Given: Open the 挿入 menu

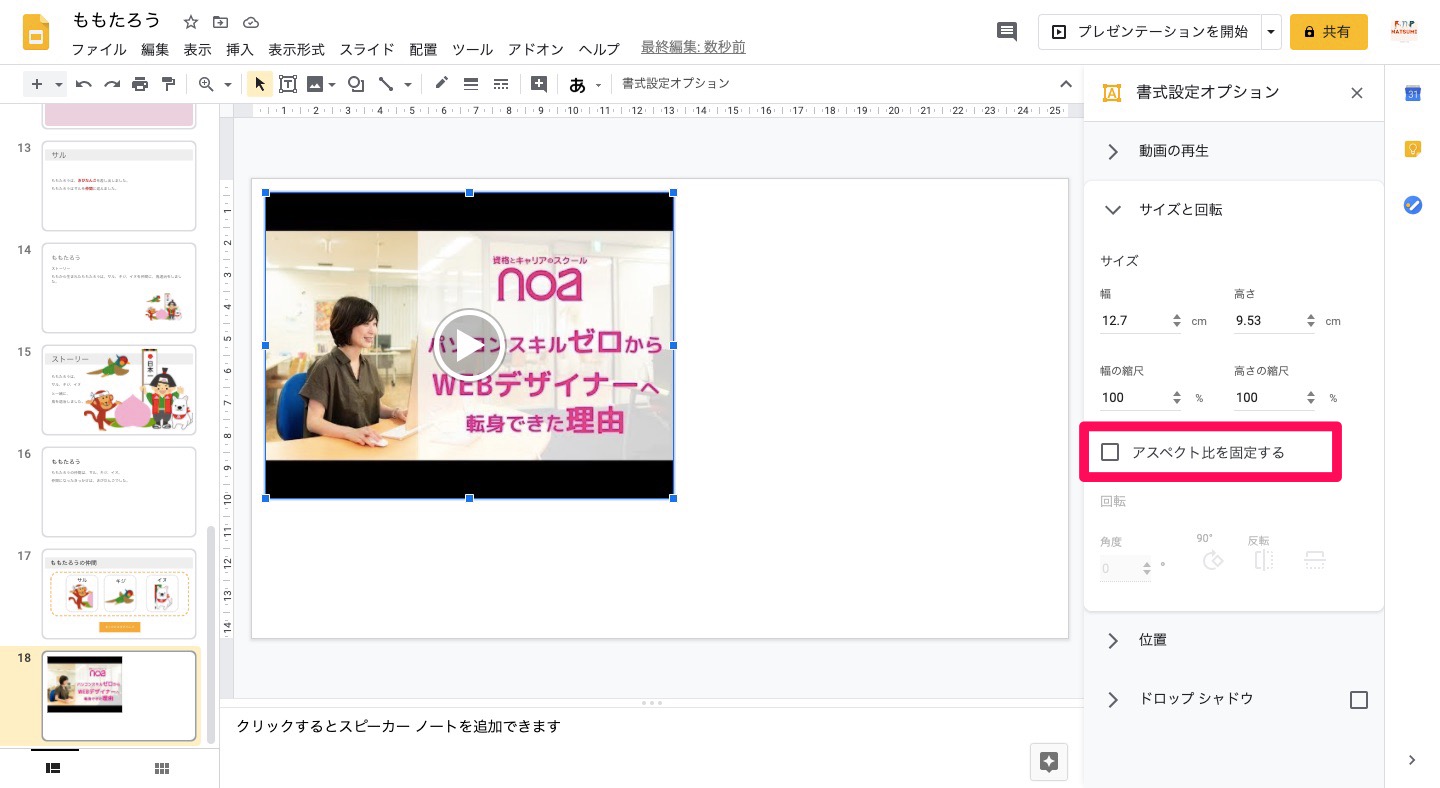Looking at the screenshot, I should [240, 49].
